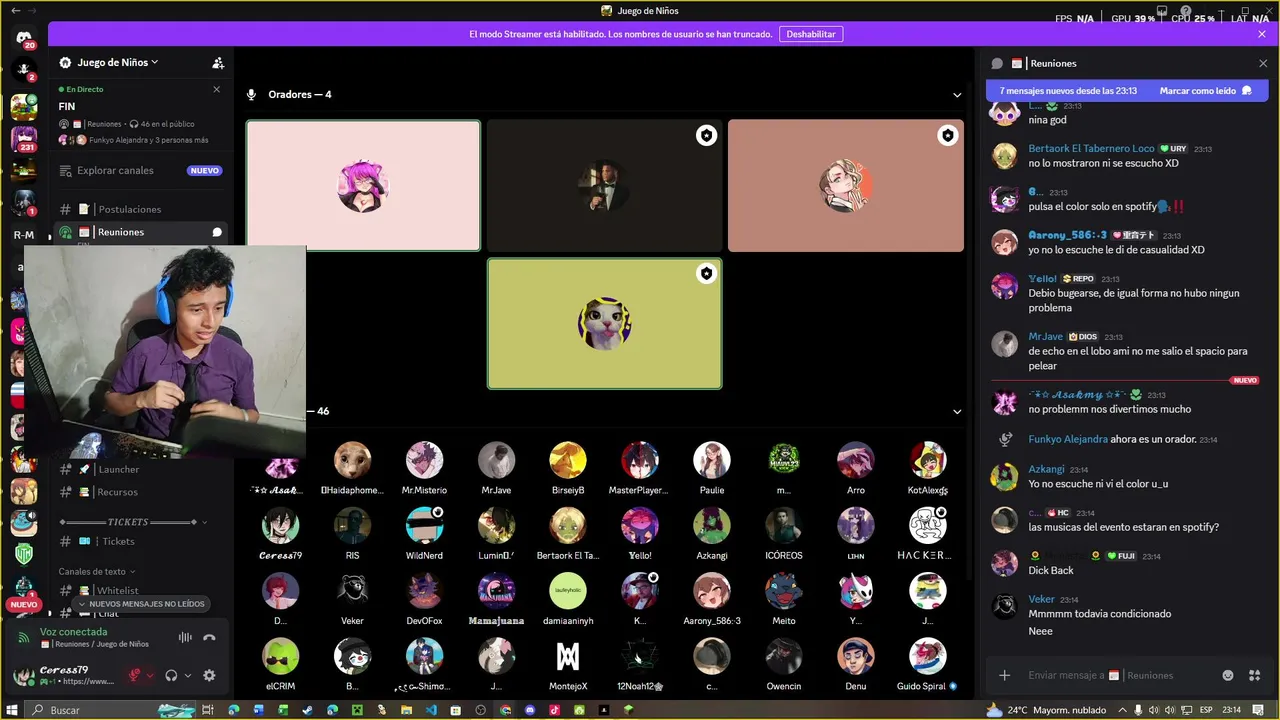The image size is (1280, 720).
Task: Open audience member Guido Spiral's avatar
Action: click(x=928, y=656)
